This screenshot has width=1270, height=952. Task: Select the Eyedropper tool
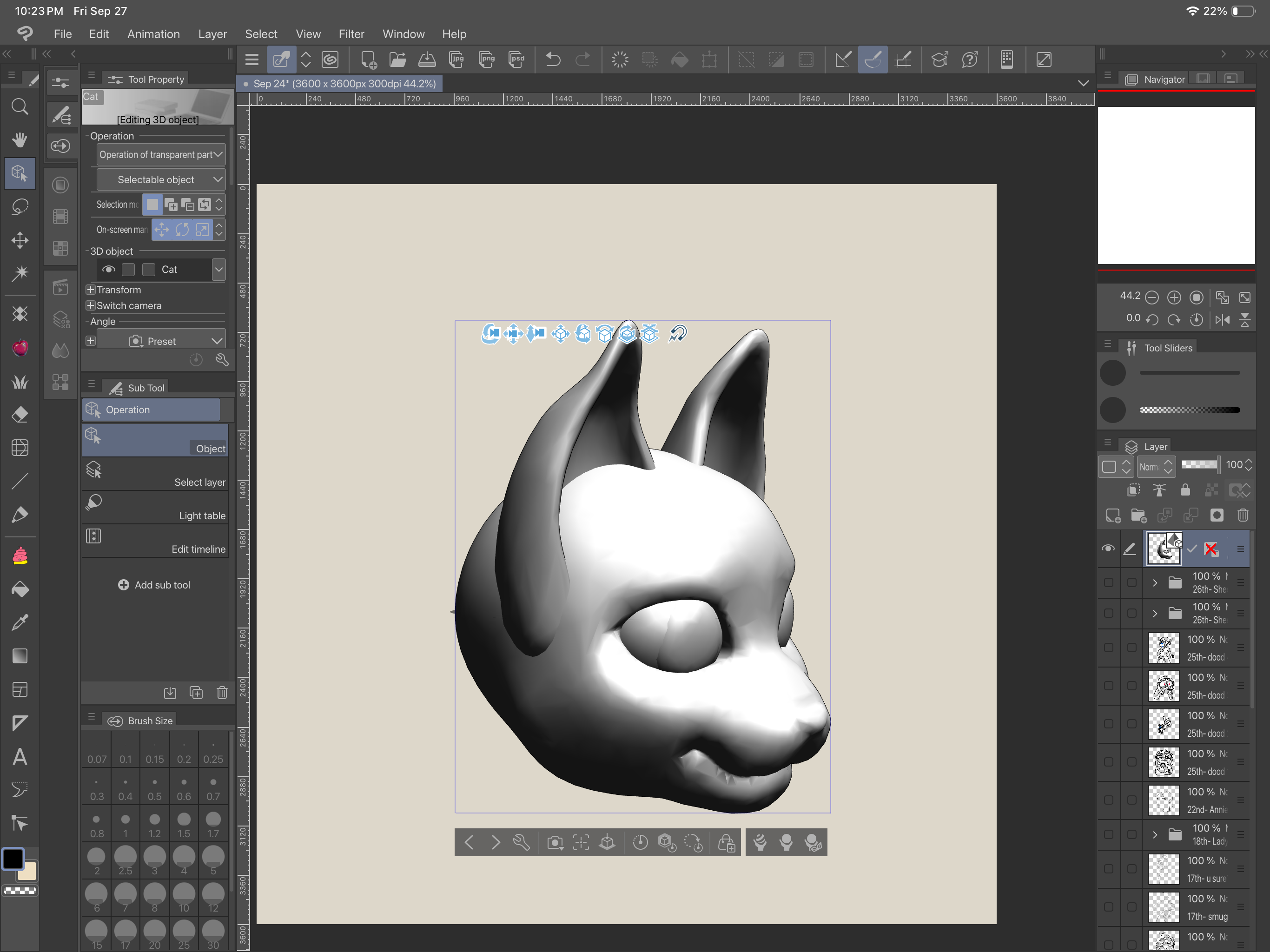point(20,622)
